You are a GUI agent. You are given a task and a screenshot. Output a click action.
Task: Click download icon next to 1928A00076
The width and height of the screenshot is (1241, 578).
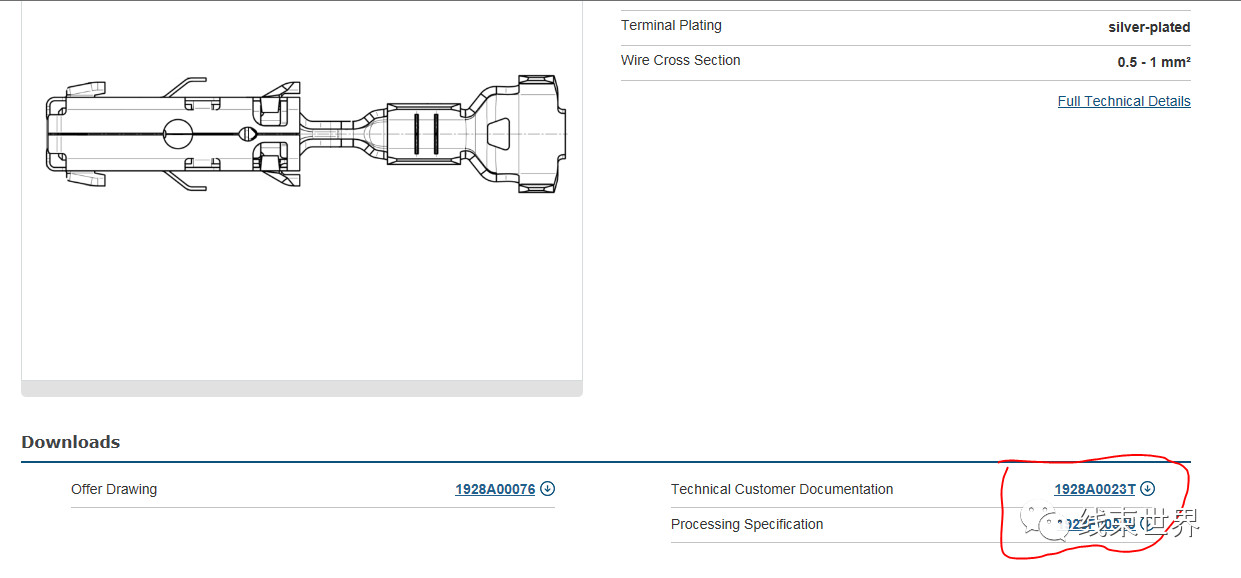[x=547, y=489]
